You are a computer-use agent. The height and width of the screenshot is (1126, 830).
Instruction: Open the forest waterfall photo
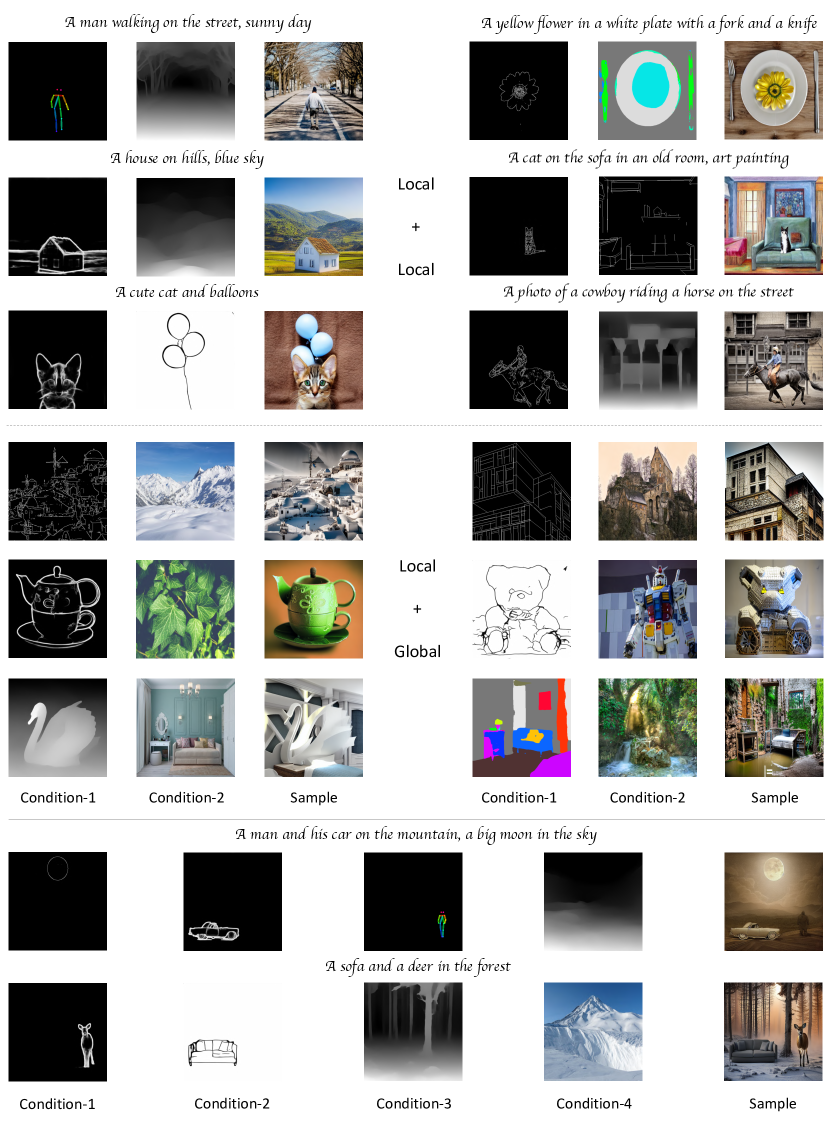(x=648, y=727)
